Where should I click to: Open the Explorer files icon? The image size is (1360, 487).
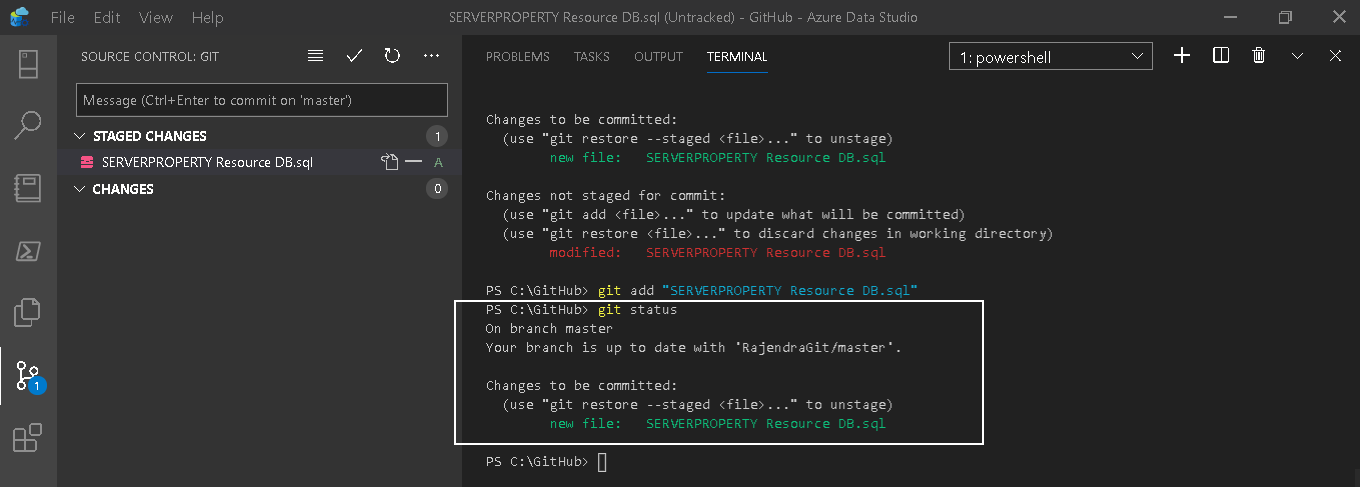tap(28, 312)
